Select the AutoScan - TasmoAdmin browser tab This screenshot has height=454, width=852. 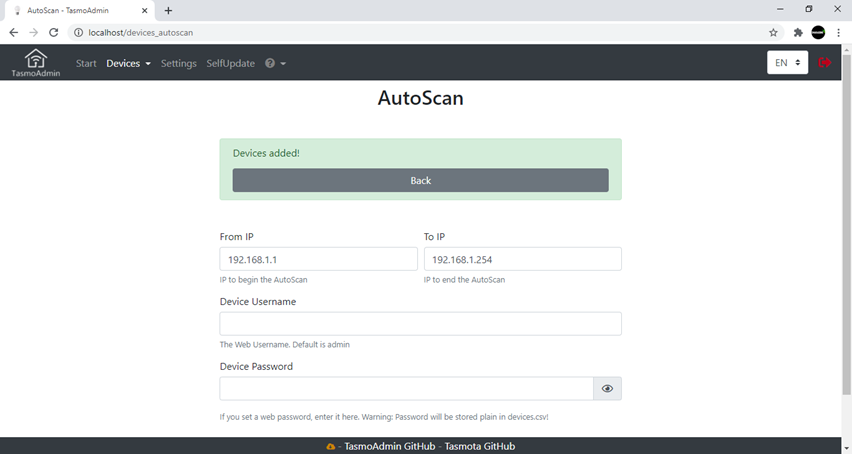point(79,10)
